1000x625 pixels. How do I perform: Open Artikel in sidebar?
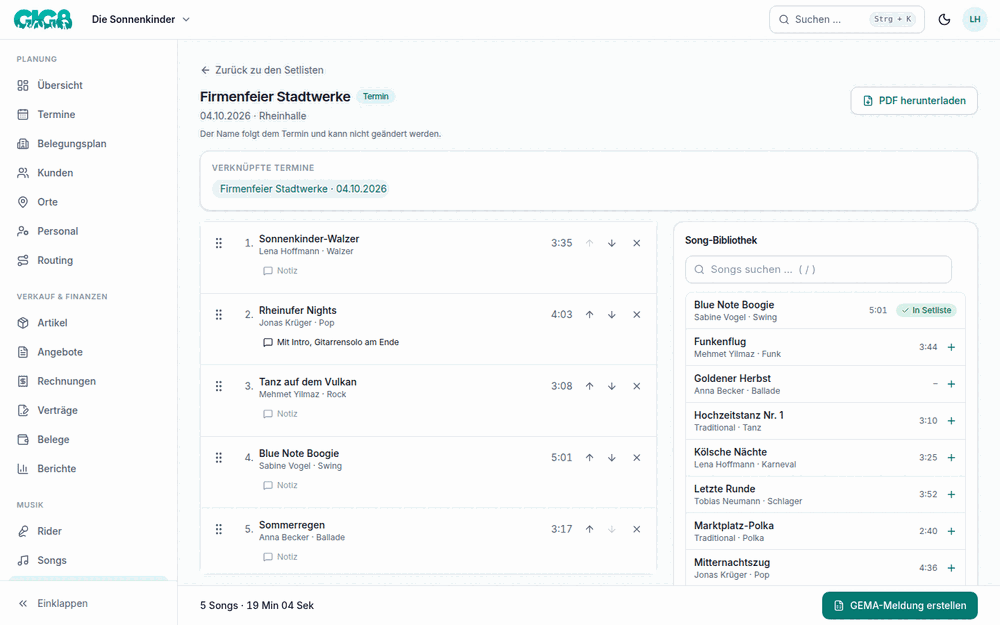[88, 323]
